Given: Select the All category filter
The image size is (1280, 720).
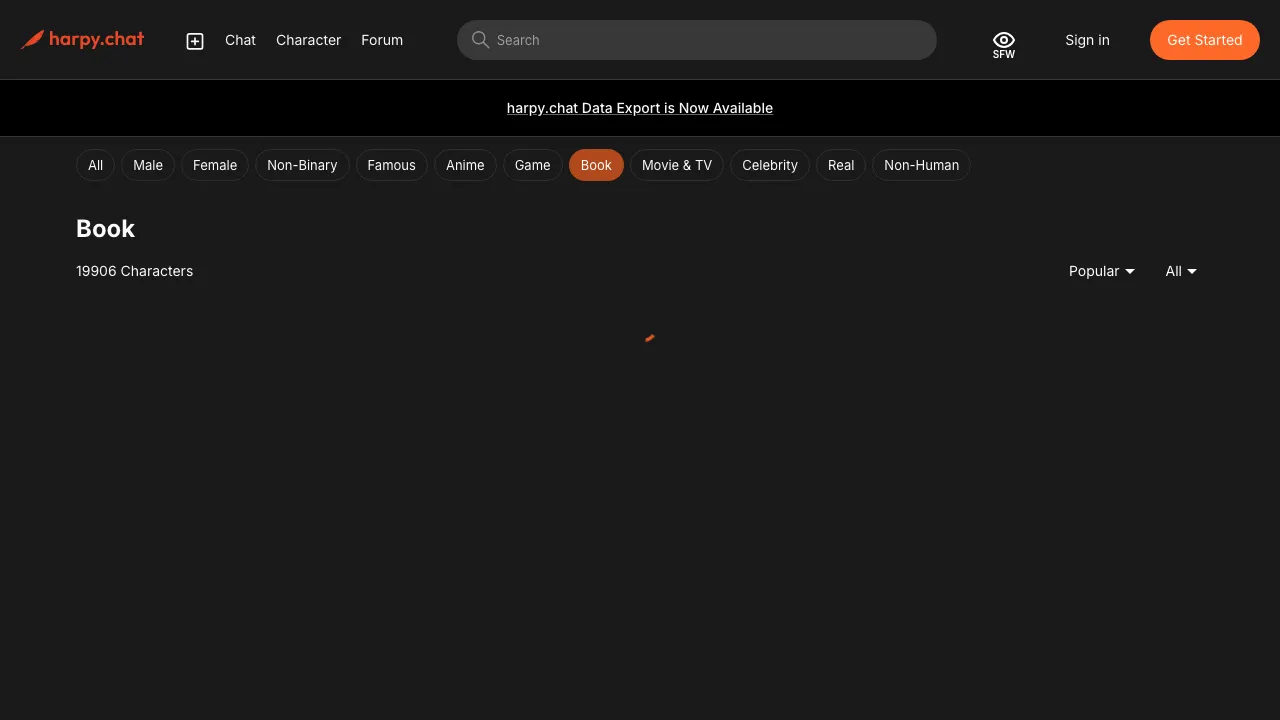Looking at the screenshot, I should tap(95, 165).
